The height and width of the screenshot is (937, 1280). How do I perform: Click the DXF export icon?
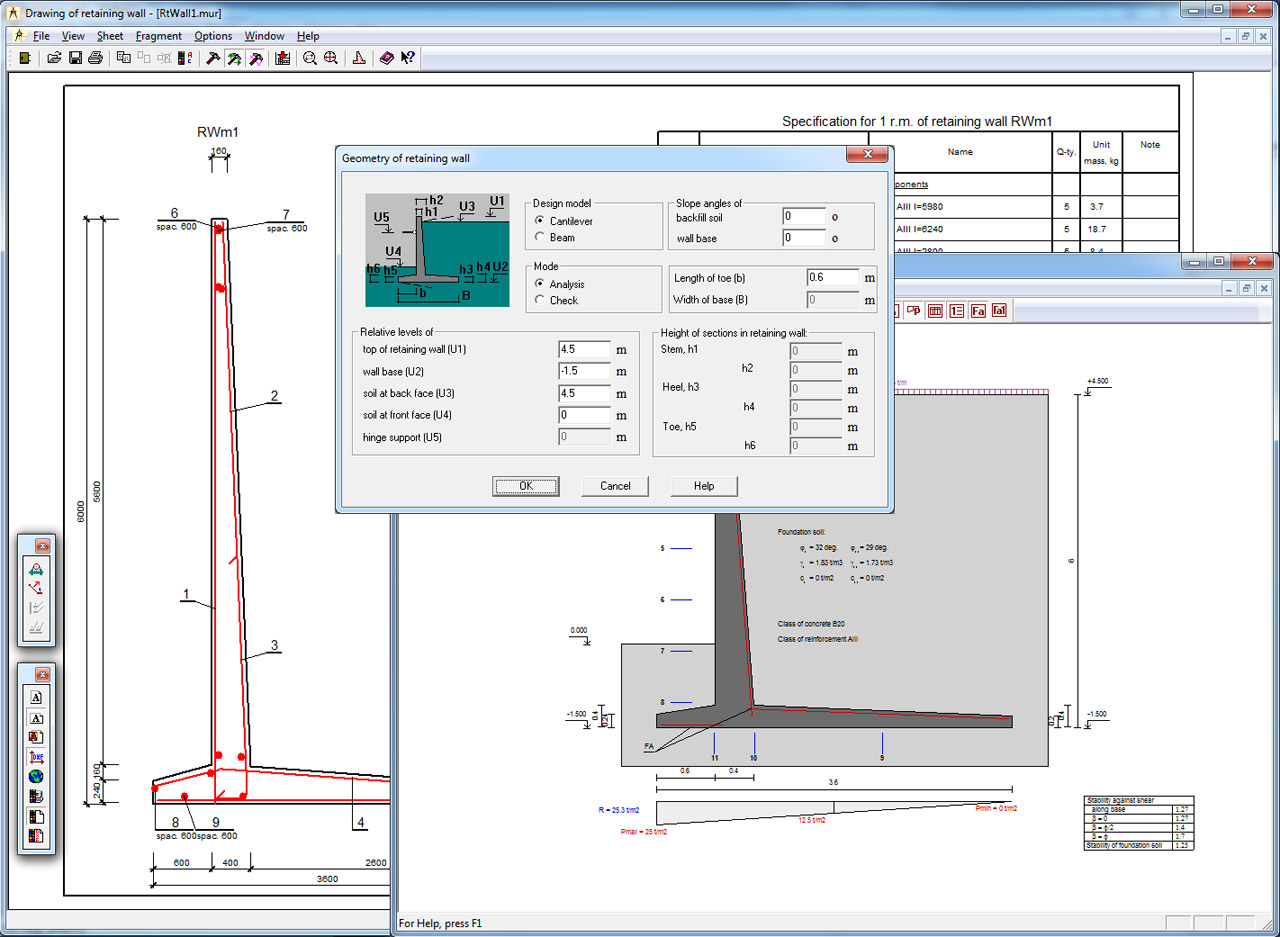pos(36,757)
